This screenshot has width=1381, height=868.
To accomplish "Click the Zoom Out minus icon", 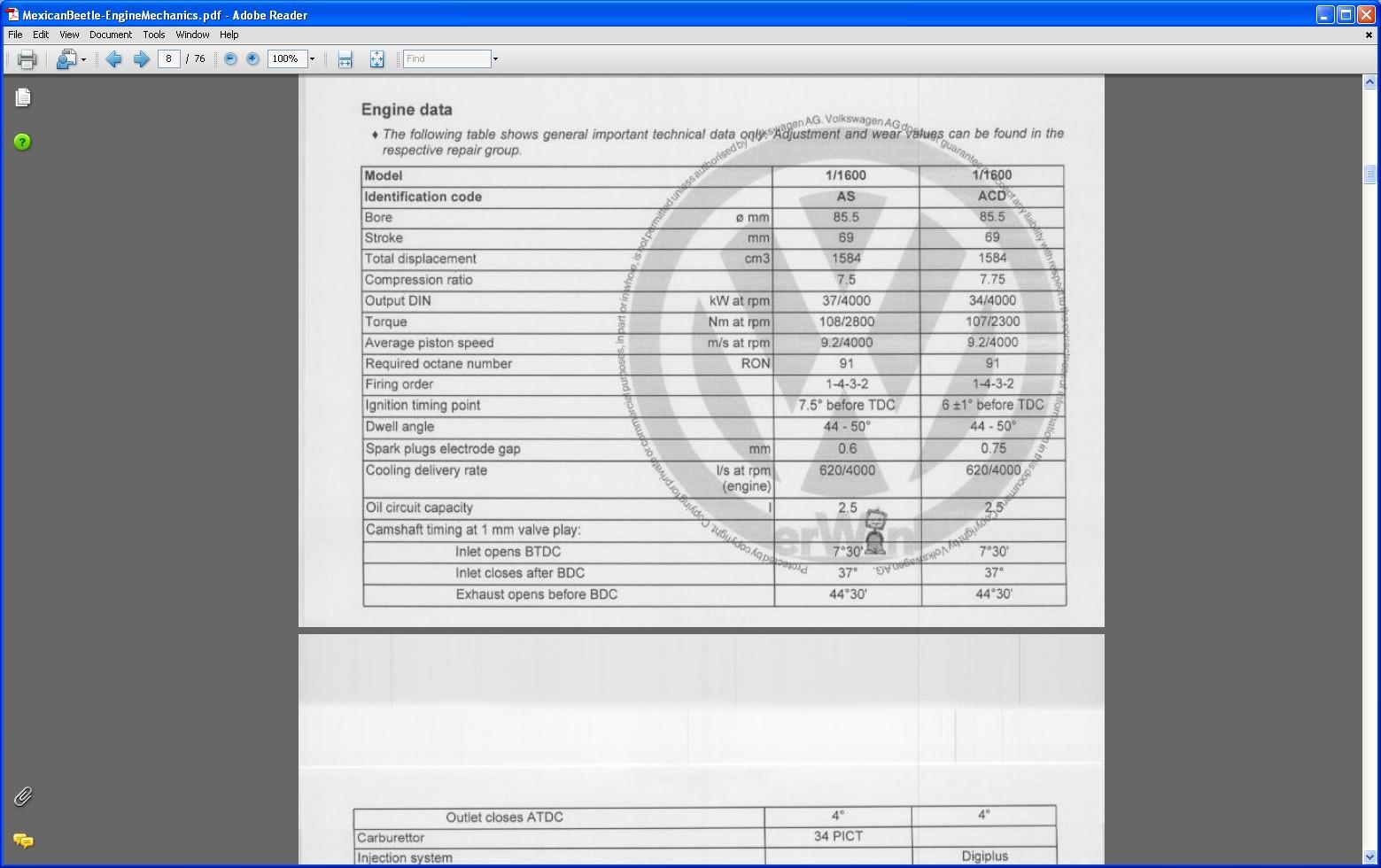I will 230,58.
